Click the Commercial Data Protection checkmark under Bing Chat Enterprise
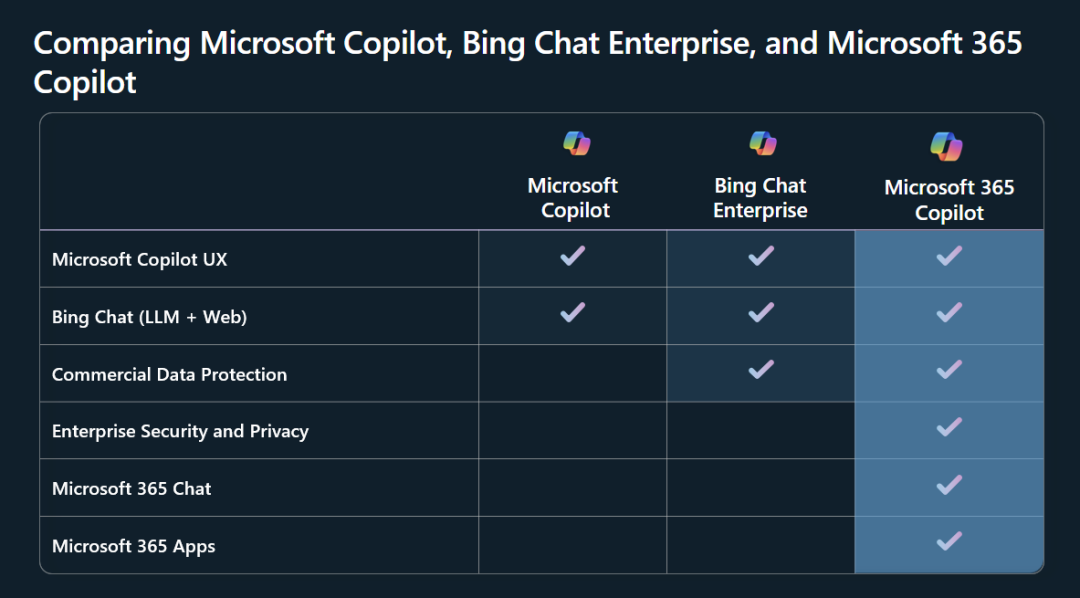This screenshot has width=1080, height=598. click(761, 369)
